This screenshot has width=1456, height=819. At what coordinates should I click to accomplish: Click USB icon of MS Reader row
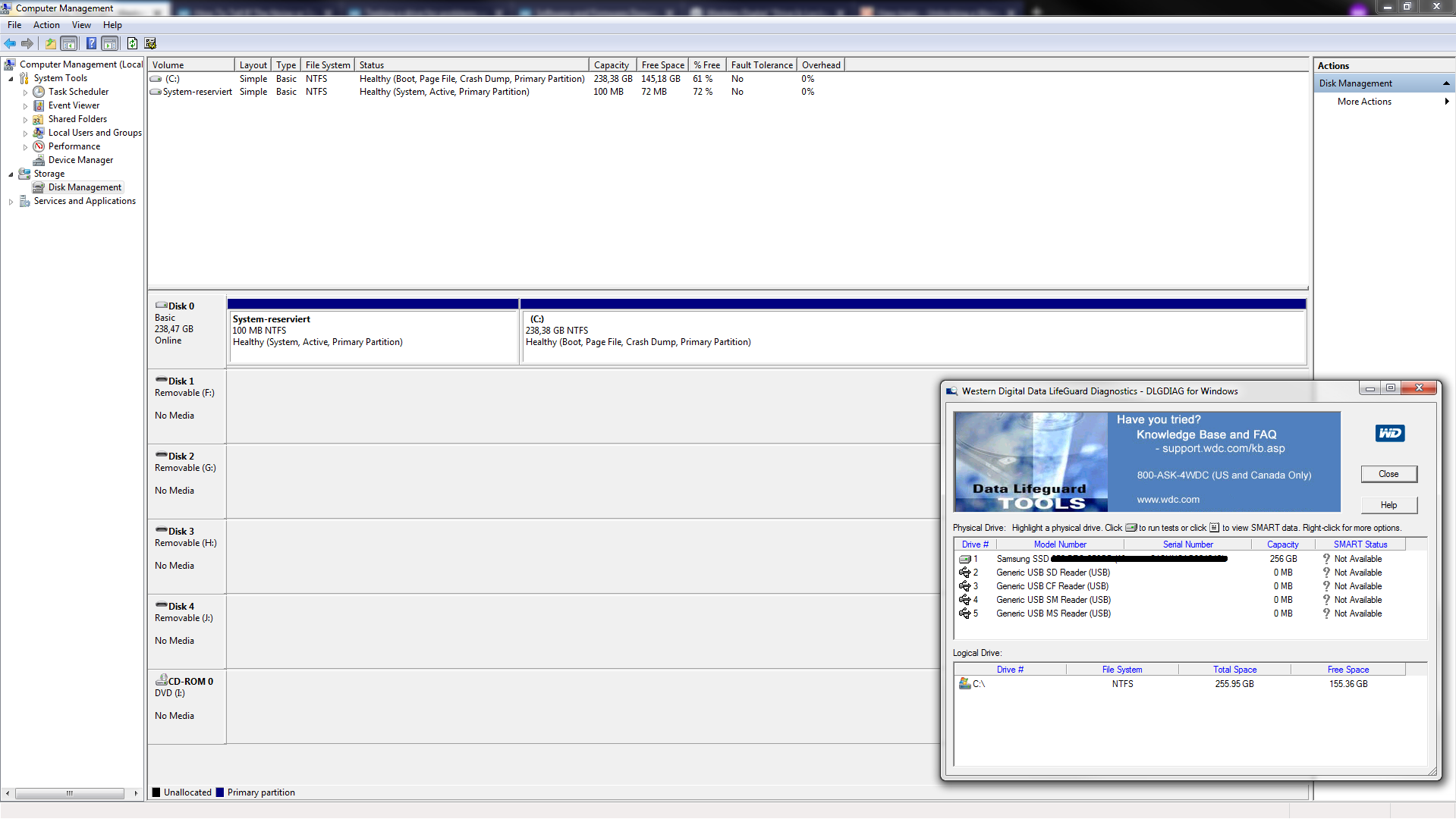[x=964, y=613]
